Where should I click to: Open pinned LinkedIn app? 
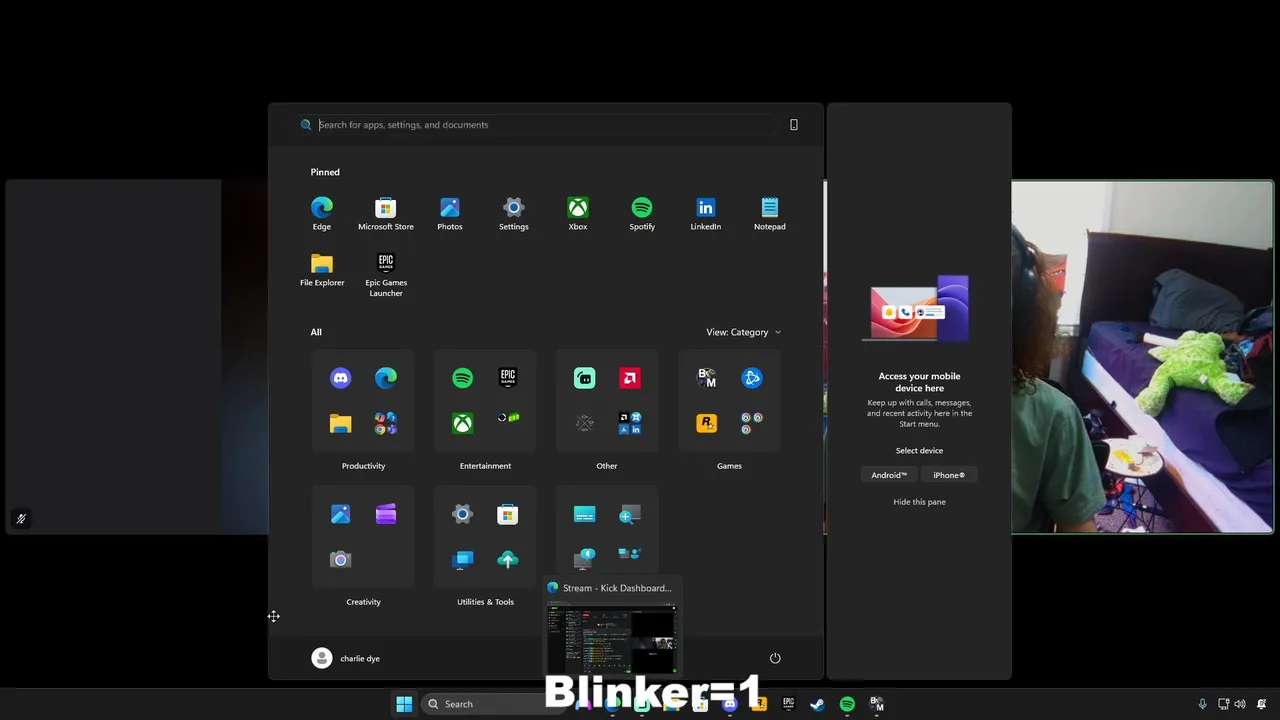point(705,213)
